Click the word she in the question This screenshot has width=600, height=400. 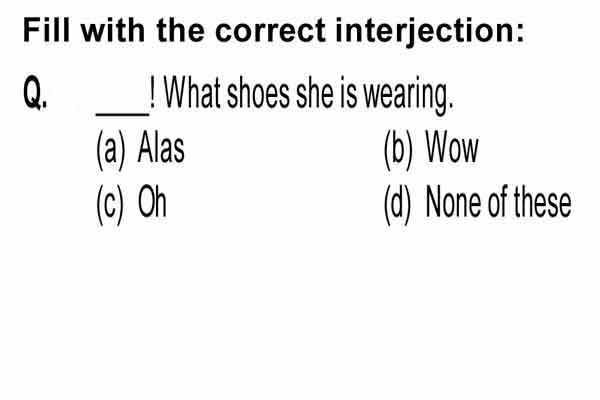pos(315,92)
